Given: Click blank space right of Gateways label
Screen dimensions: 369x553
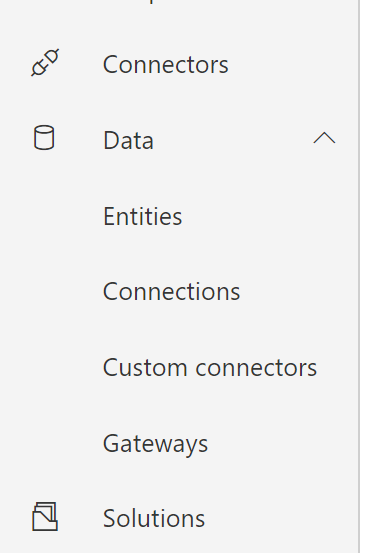Looking at the screenshot, I should pos(282,444).
